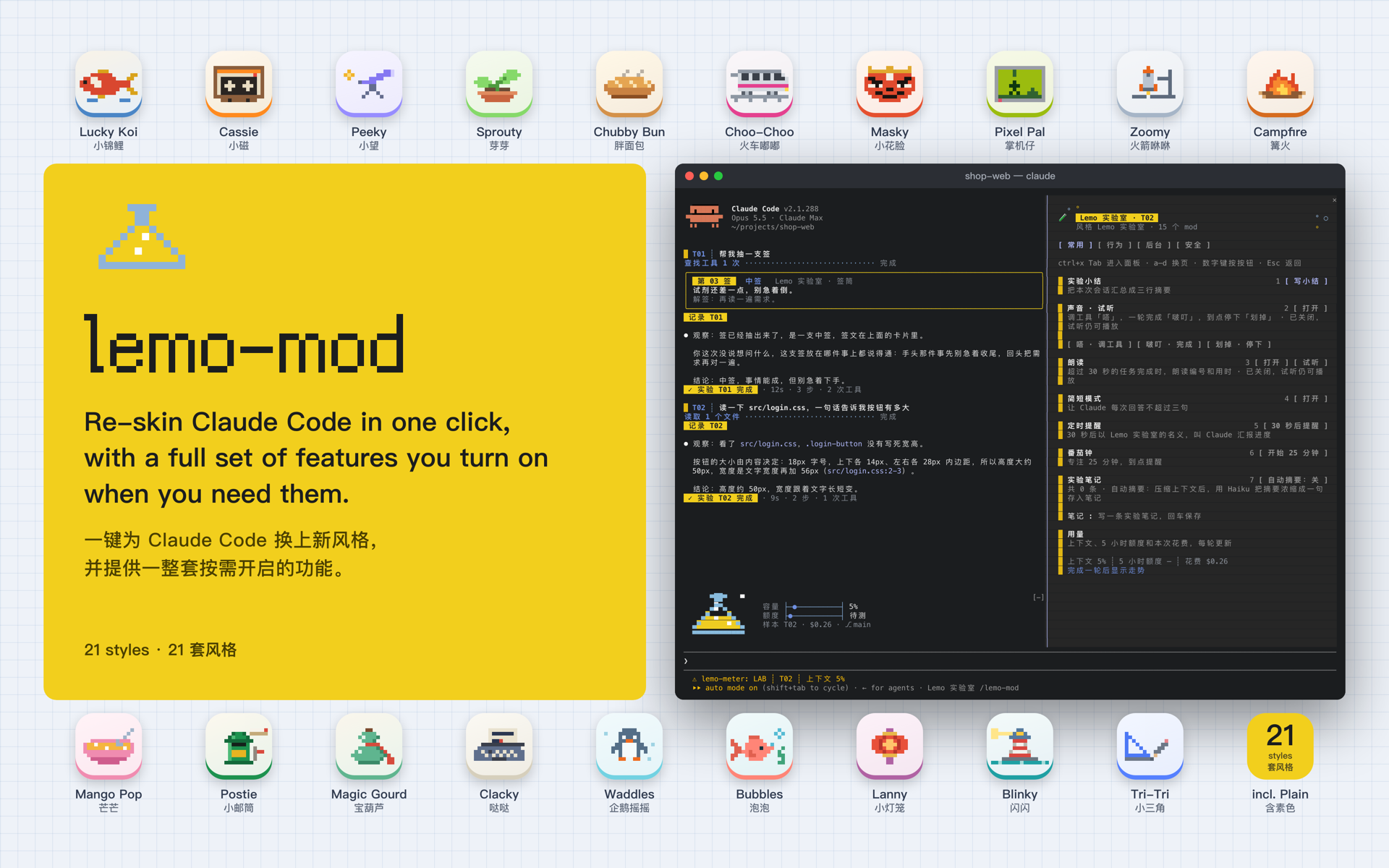Image resolution: width=1389 pixels, height=868 pixels.
Task: Pick the Postie mailbox style icon
Action: coord(239,746)
